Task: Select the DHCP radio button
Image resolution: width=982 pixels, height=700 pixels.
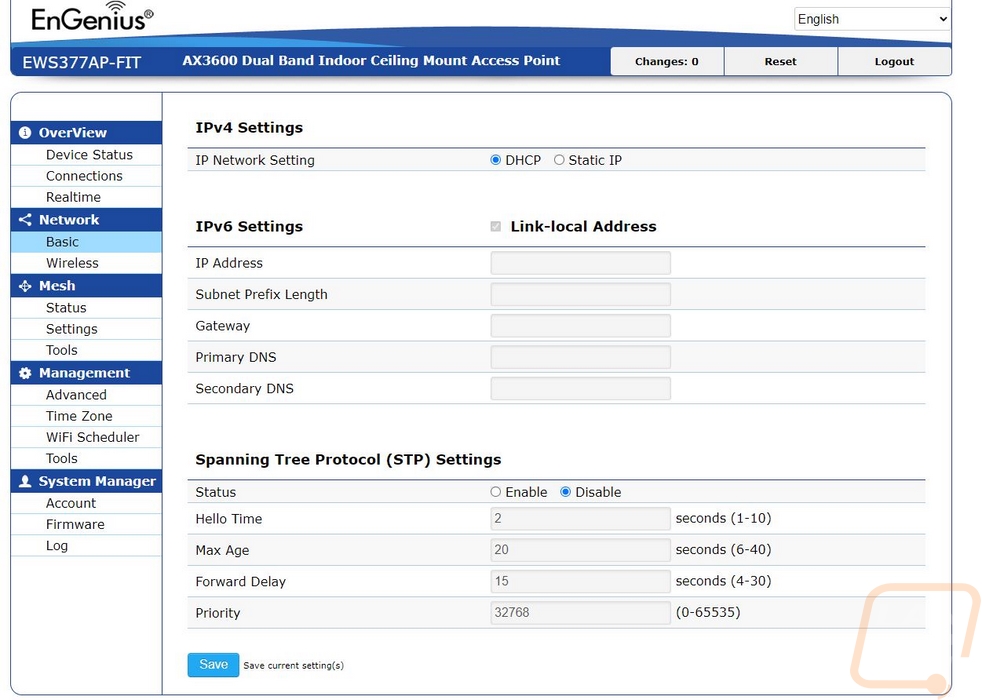Action: 496,160
